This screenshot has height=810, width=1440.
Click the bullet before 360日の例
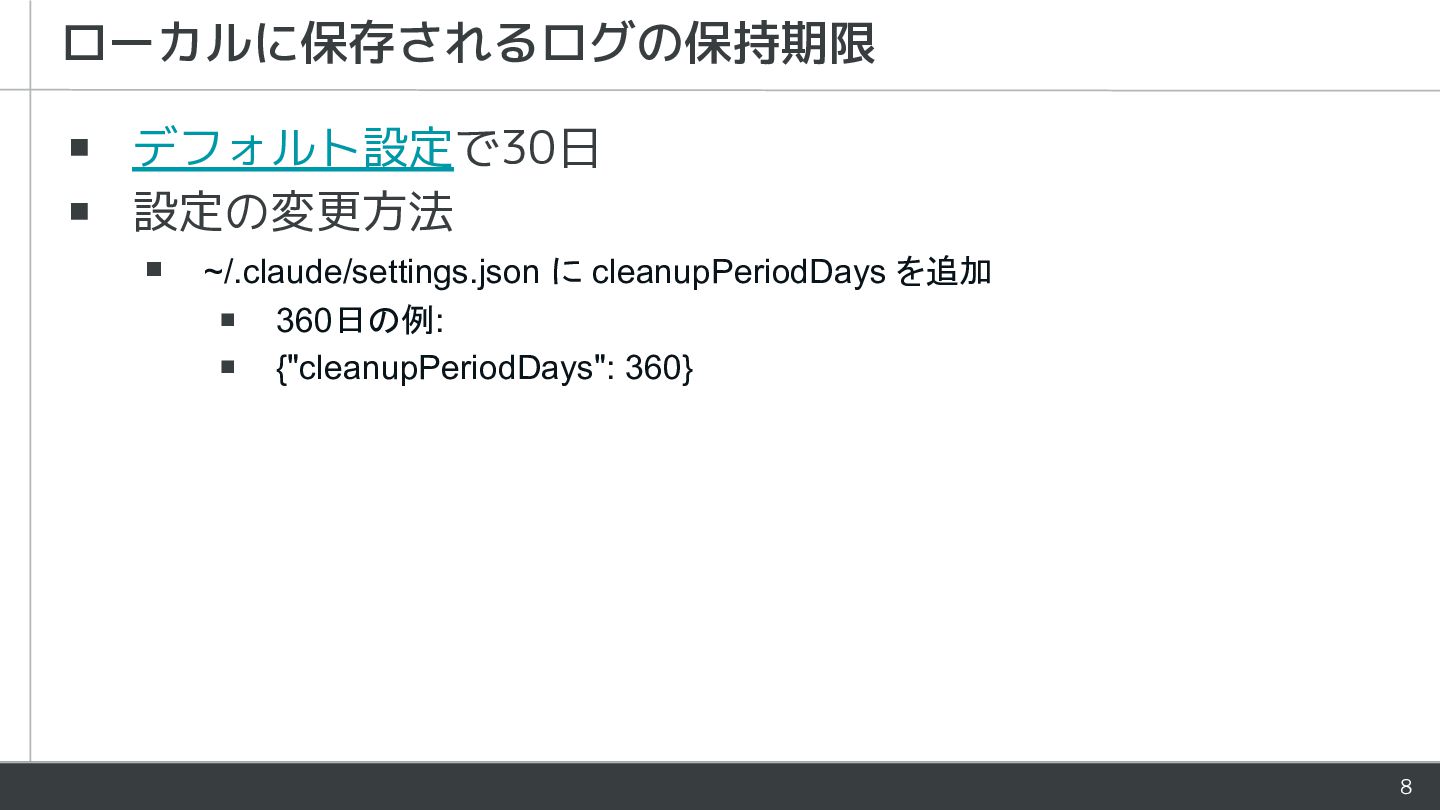pyautogui.click(x=227, y=320)
